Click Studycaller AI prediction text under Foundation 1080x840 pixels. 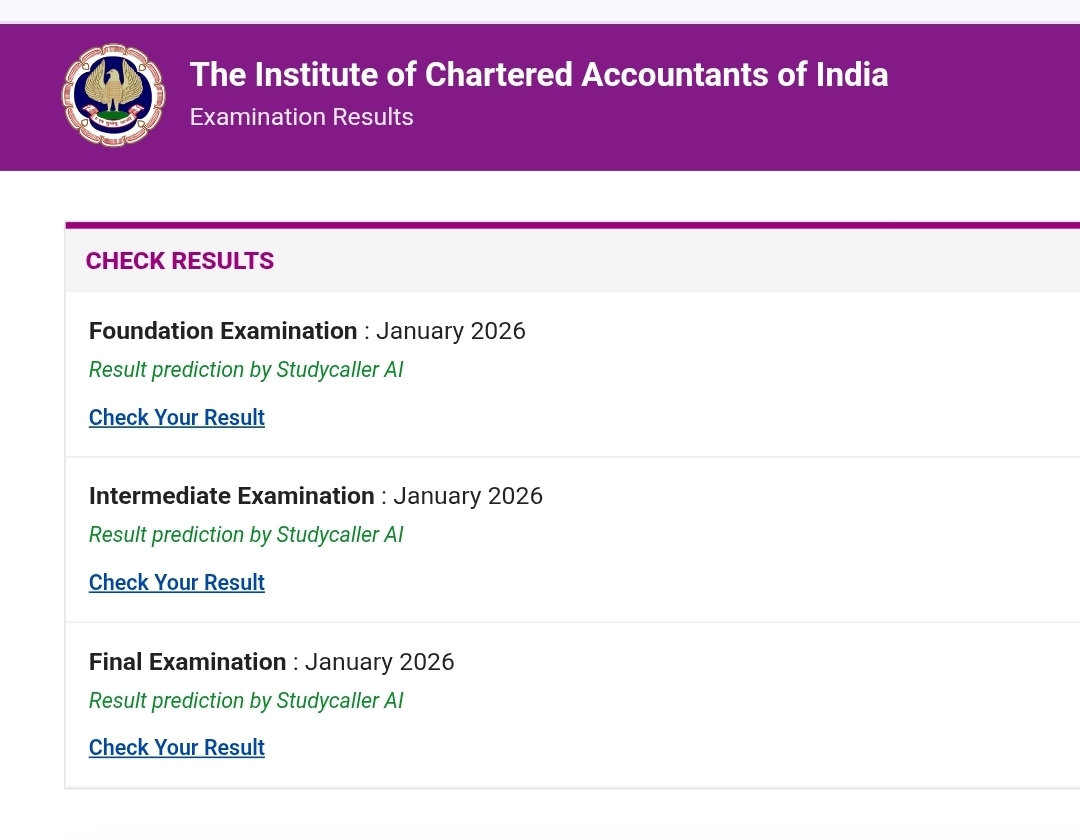(246, 370)
